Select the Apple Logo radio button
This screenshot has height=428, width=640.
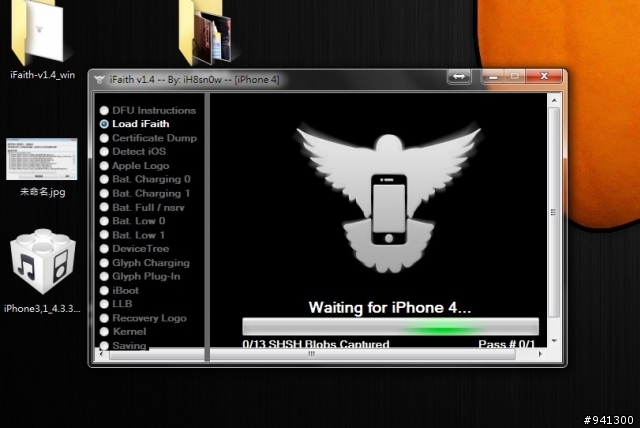coord(104,166)
